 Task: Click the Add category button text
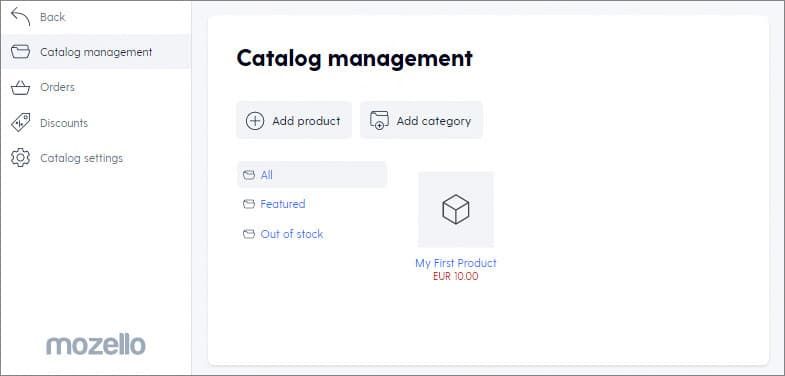[434, 121]
